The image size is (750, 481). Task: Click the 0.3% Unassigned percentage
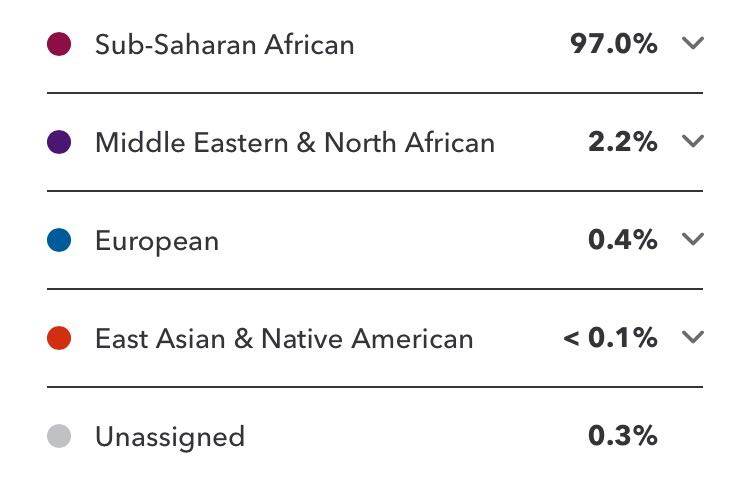[623, 436]
